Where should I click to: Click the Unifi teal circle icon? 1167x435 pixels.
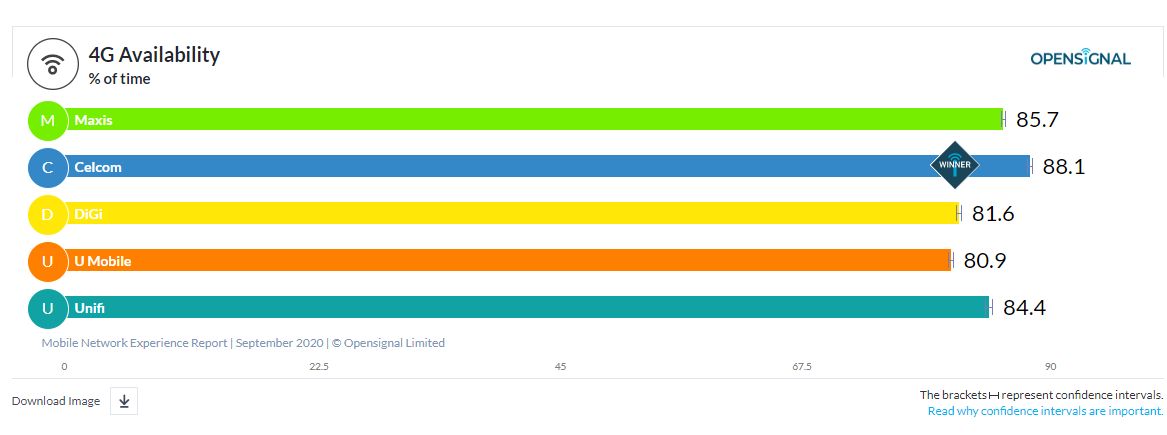(47, 308)
